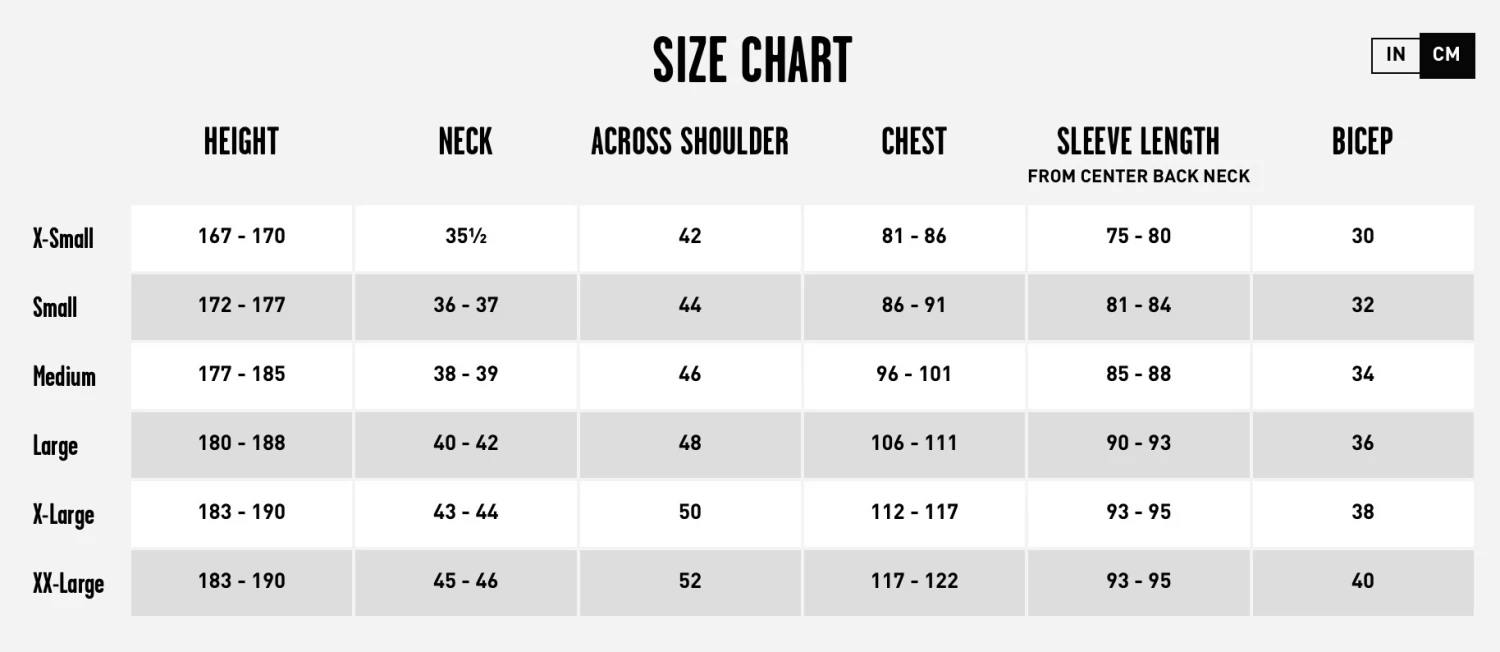
Task: Click the X-Large size row label
Action: 62,514
